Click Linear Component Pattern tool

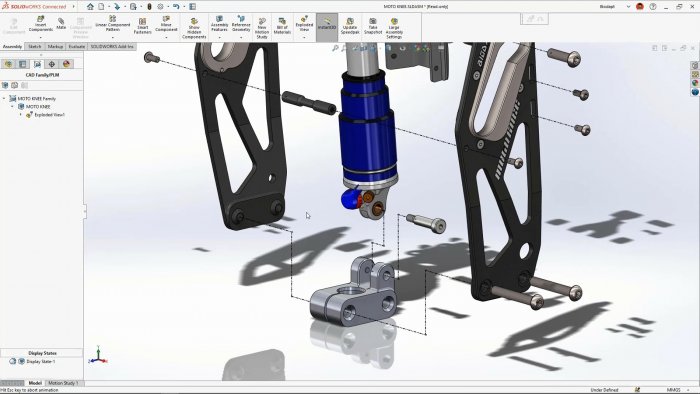click(x=112, y=24)
